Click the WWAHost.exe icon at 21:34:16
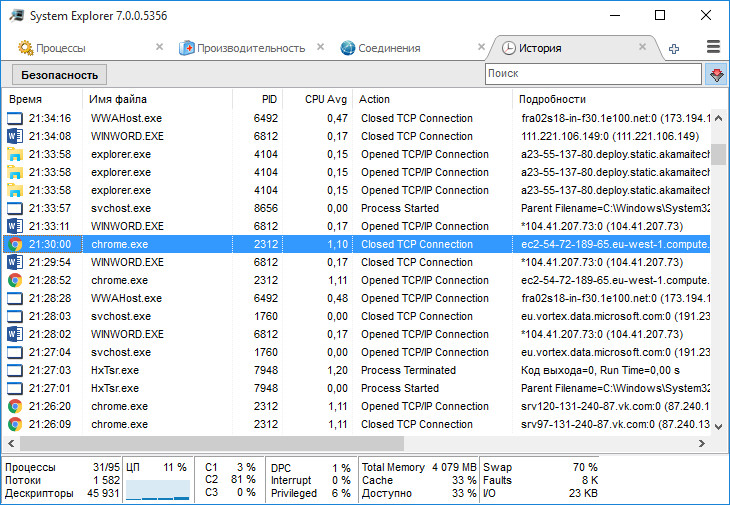The height and width of the screenshot is (505, 730). point(15,118)
